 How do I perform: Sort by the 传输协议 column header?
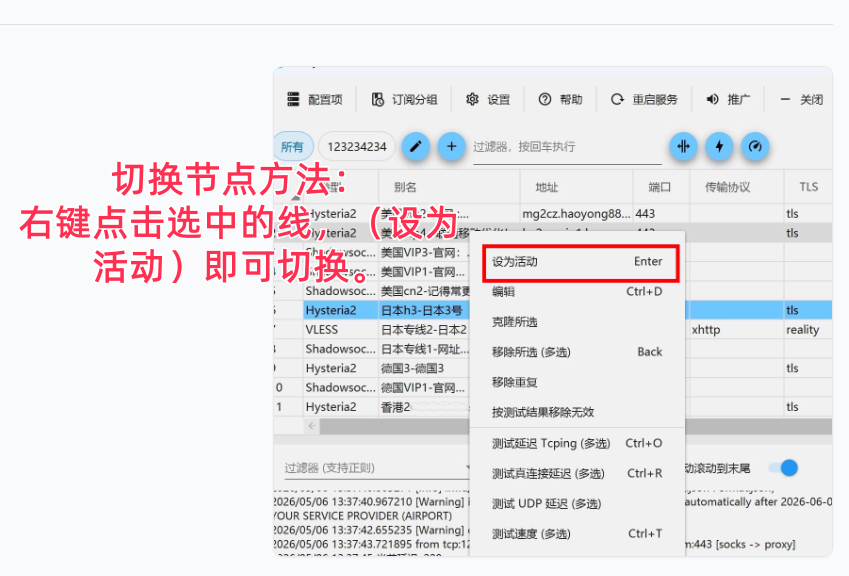(x=736, y=187)
